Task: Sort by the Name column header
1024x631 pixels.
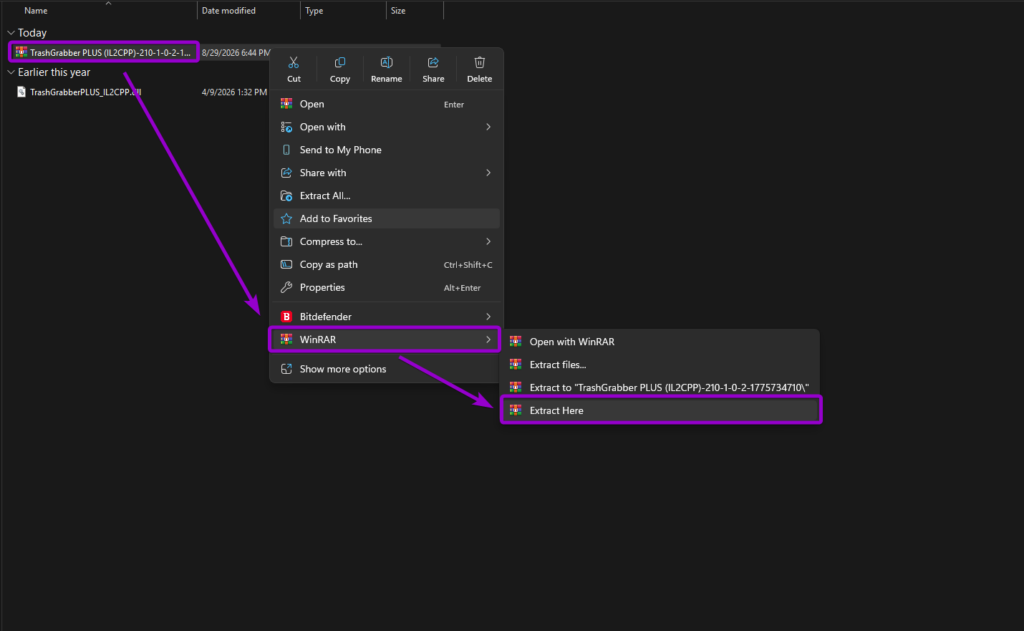Action: [36, 10]
